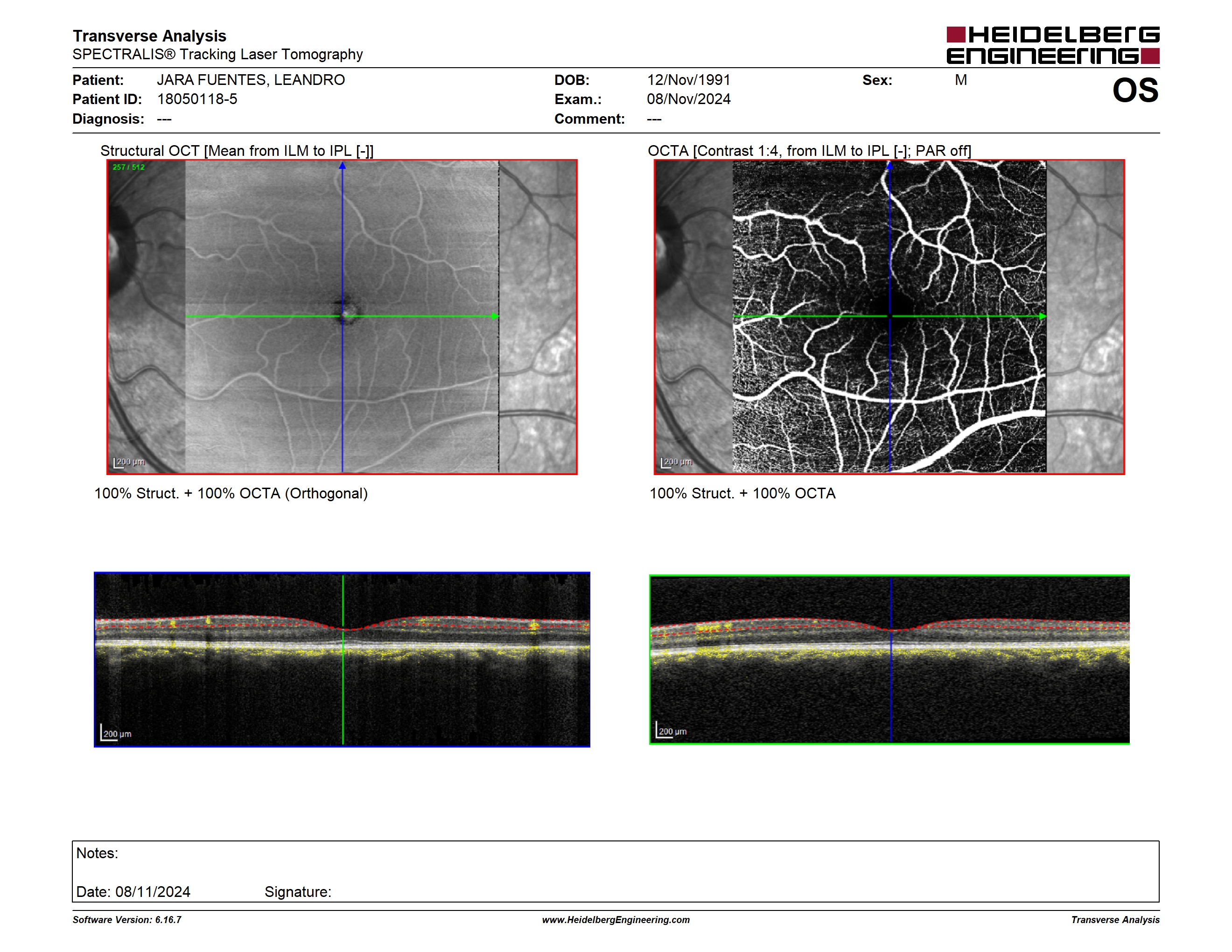Click the green-framed horizontal B-scan image

pos(889,659)
